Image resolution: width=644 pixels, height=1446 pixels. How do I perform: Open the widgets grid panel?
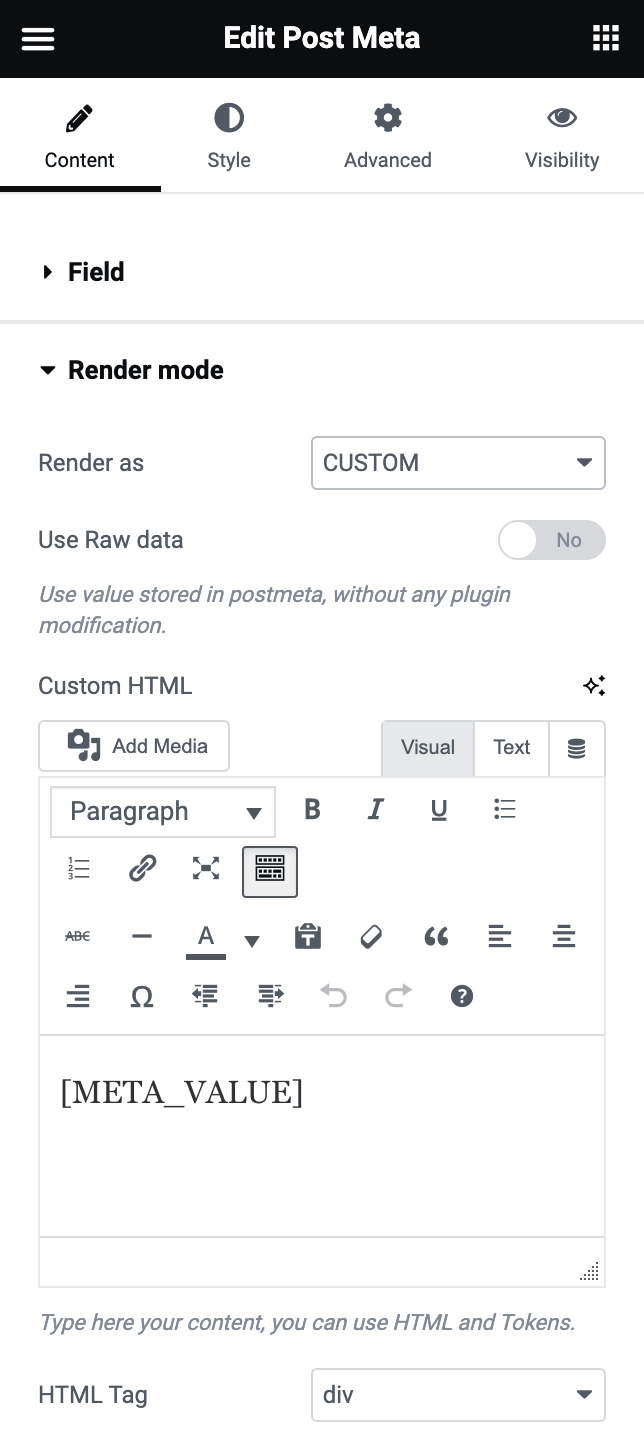(x=605, y=39)
